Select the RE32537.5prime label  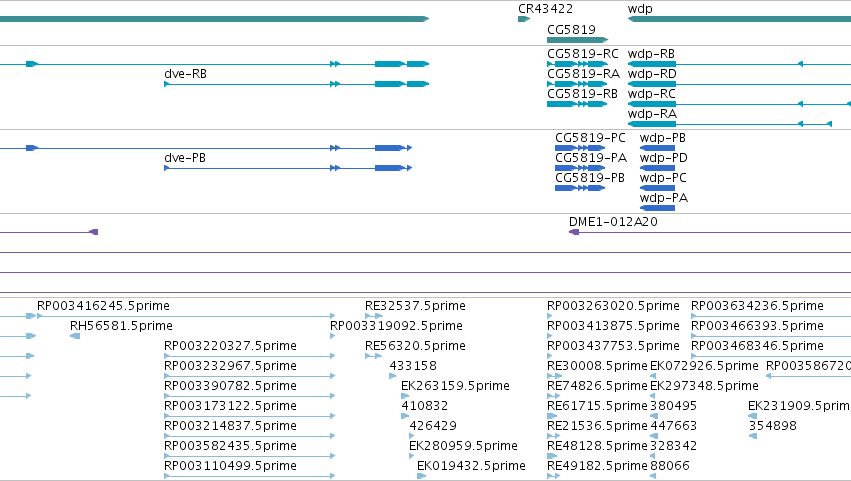point(415,306)
